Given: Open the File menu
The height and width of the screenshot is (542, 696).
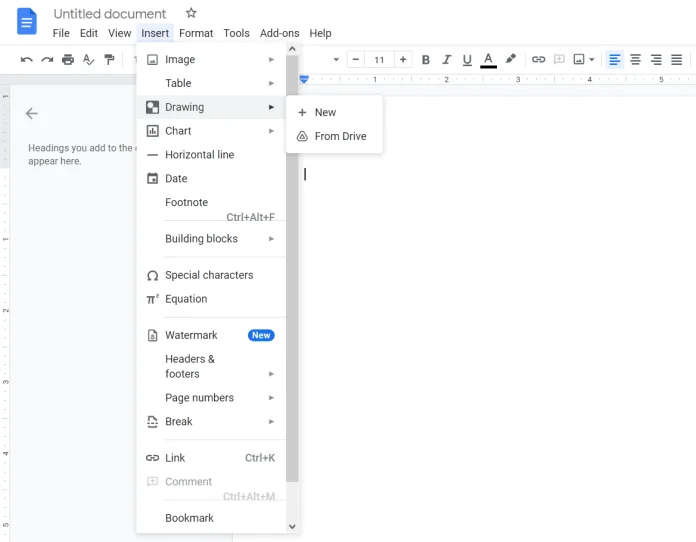Looking at the screenshot, I should [61, 33].
